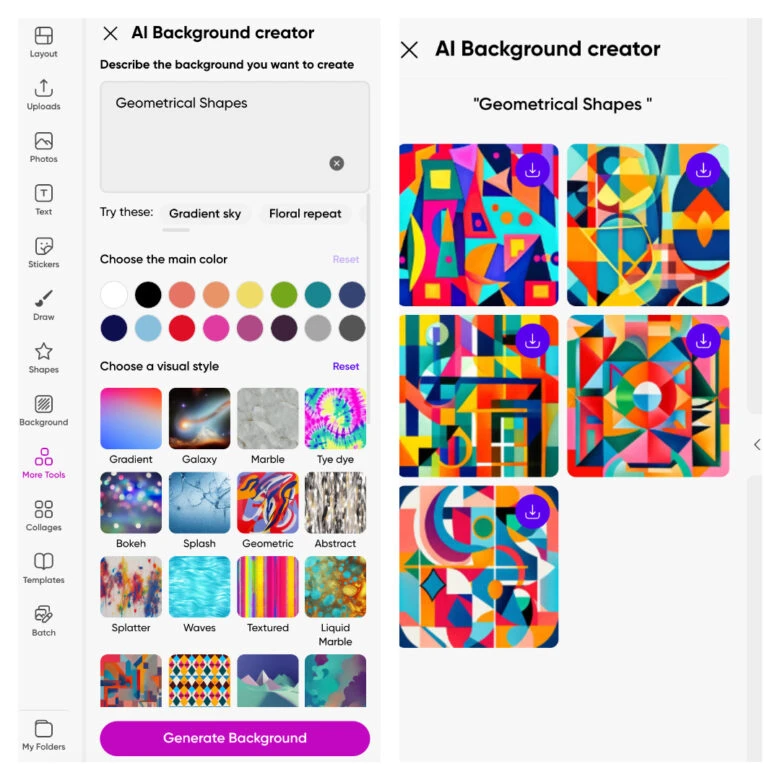Choose the red main color swatch
The height and width of the screenshot is (780, 780).
click(182, 328)
